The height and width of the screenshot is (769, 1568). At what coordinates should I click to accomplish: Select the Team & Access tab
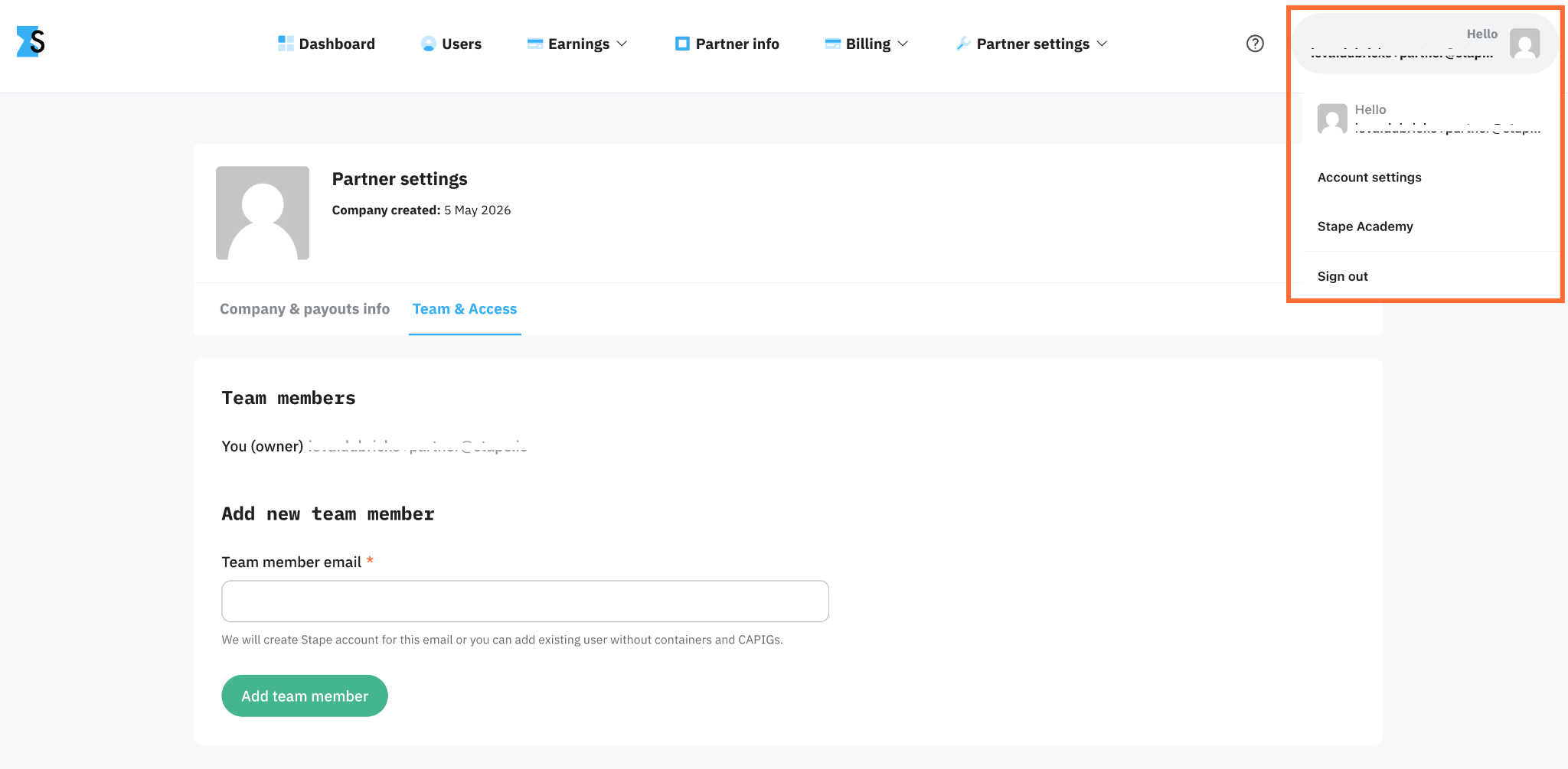tap(465, 309)
